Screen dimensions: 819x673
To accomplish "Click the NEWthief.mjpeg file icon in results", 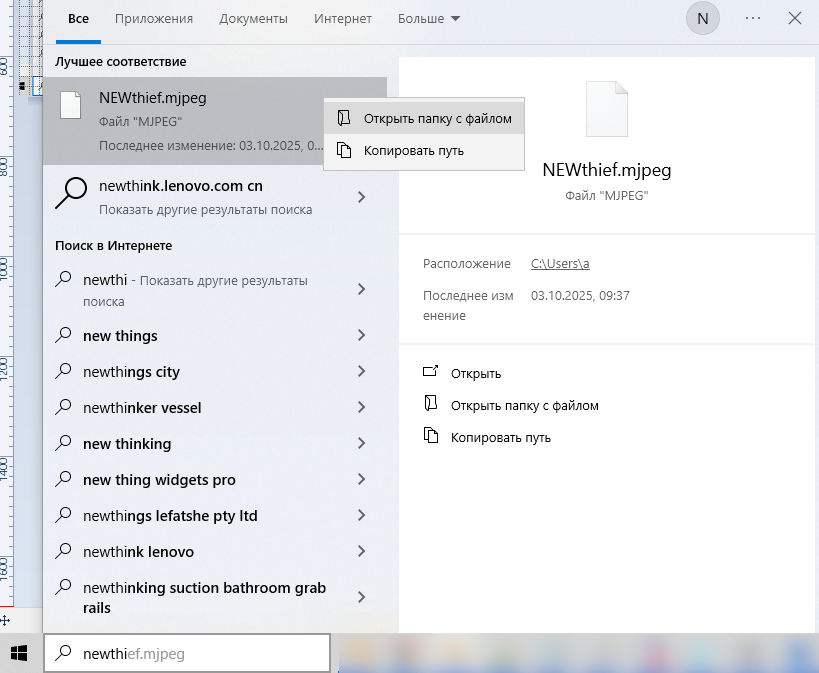I will [x=70, y=106].
